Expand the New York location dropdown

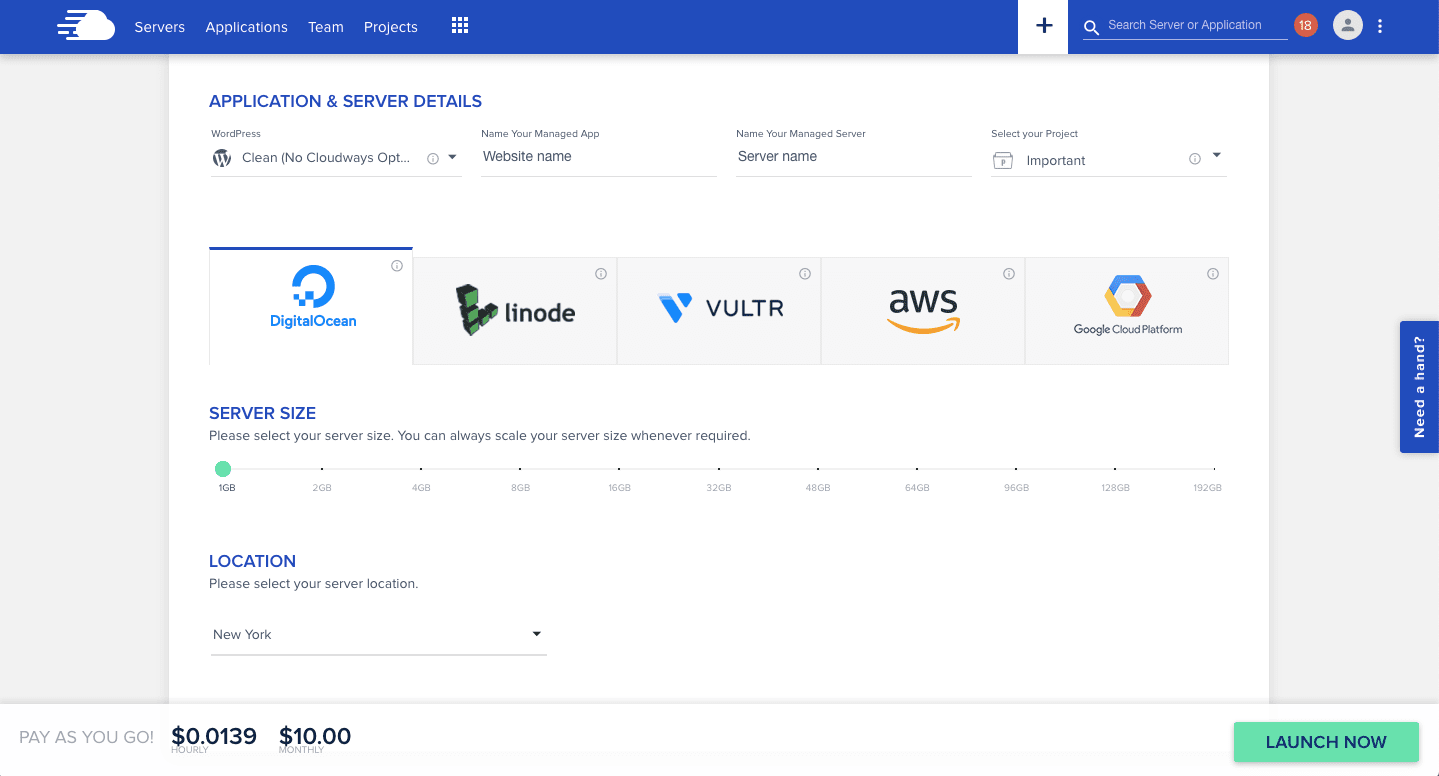tap(536, 634)
